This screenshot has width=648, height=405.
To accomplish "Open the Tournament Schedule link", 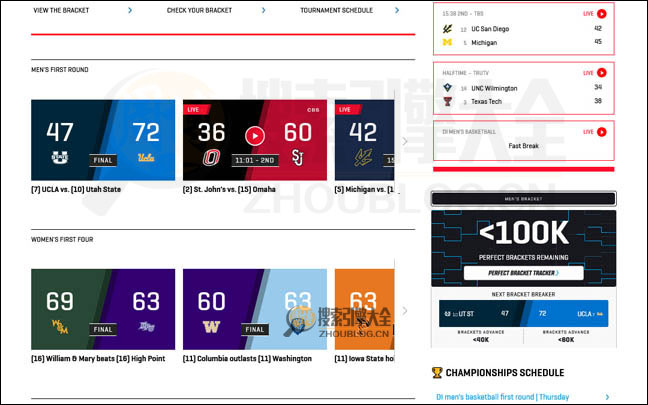I will (336, 10).
